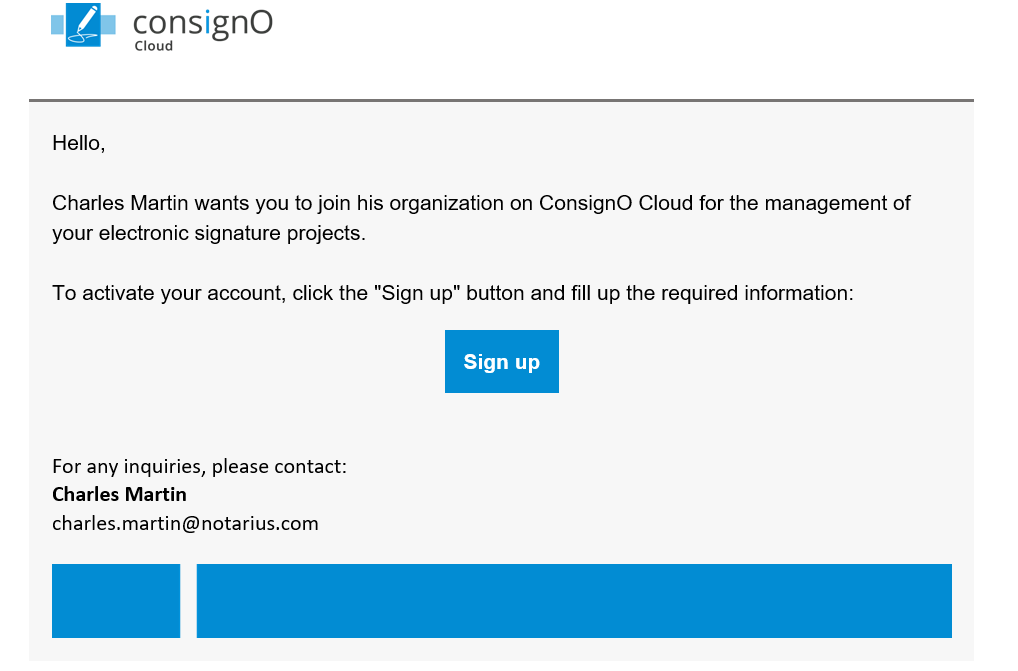Click the wide blue footer banner
The height and width of the screenshot is (671, 1018).
point(574,600)
